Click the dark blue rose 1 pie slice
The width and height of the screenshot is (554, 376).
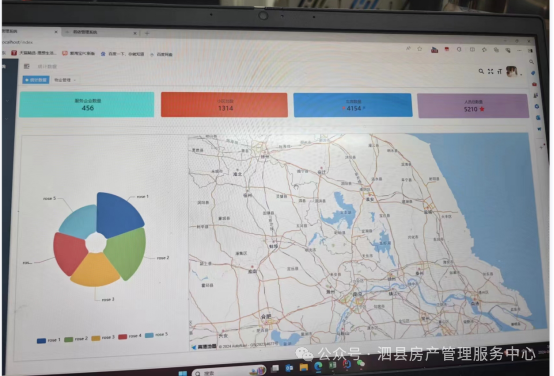(x=118, y=215)
